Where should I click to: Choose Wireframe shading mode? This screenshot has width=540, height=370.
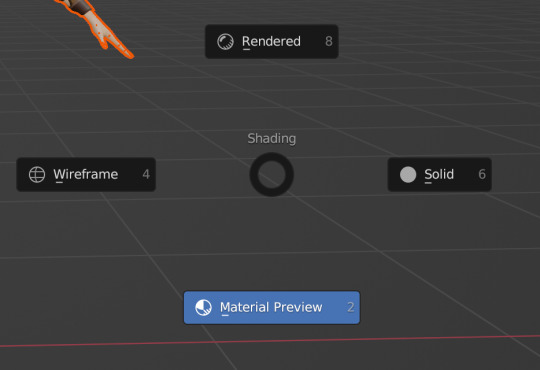point(86,174)
